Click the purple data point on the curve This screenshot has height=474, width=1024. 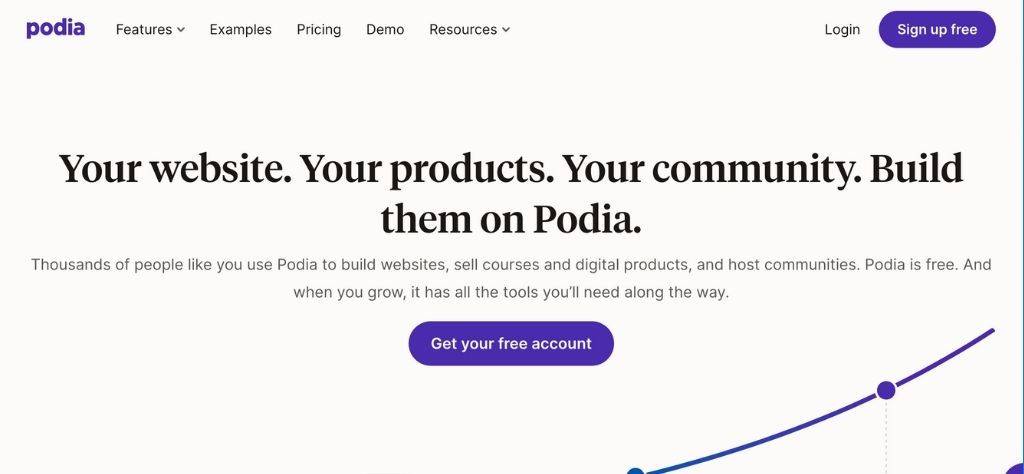[886, 390]
